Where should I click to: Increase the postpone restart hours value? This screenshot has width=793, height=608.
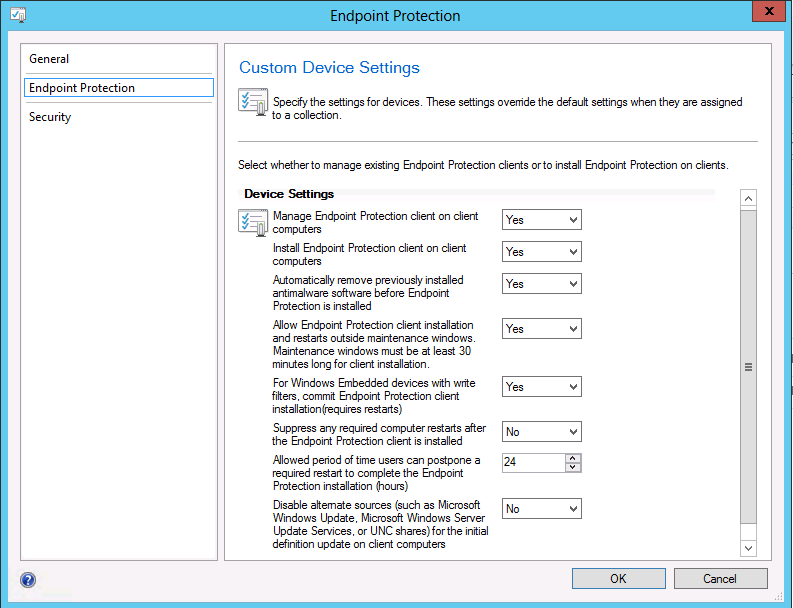pos(572,458)
